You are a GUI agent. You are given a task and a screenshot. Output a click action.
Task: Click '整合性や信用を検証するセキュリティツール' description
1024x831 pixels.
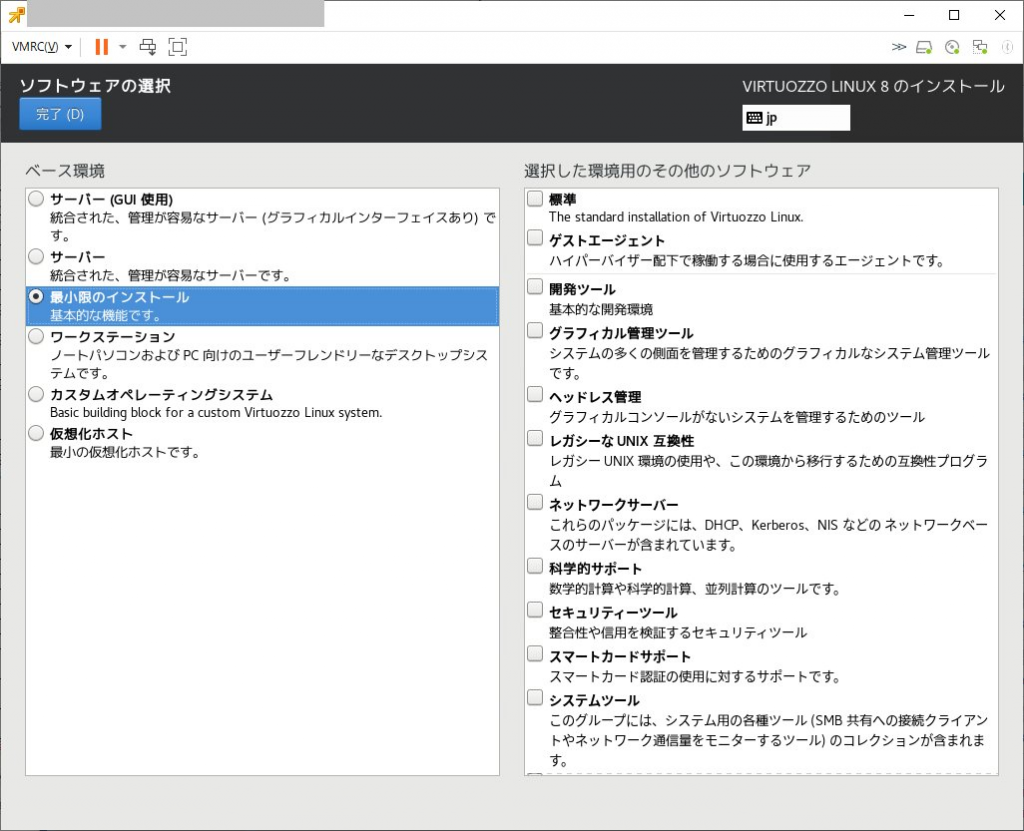678,632
